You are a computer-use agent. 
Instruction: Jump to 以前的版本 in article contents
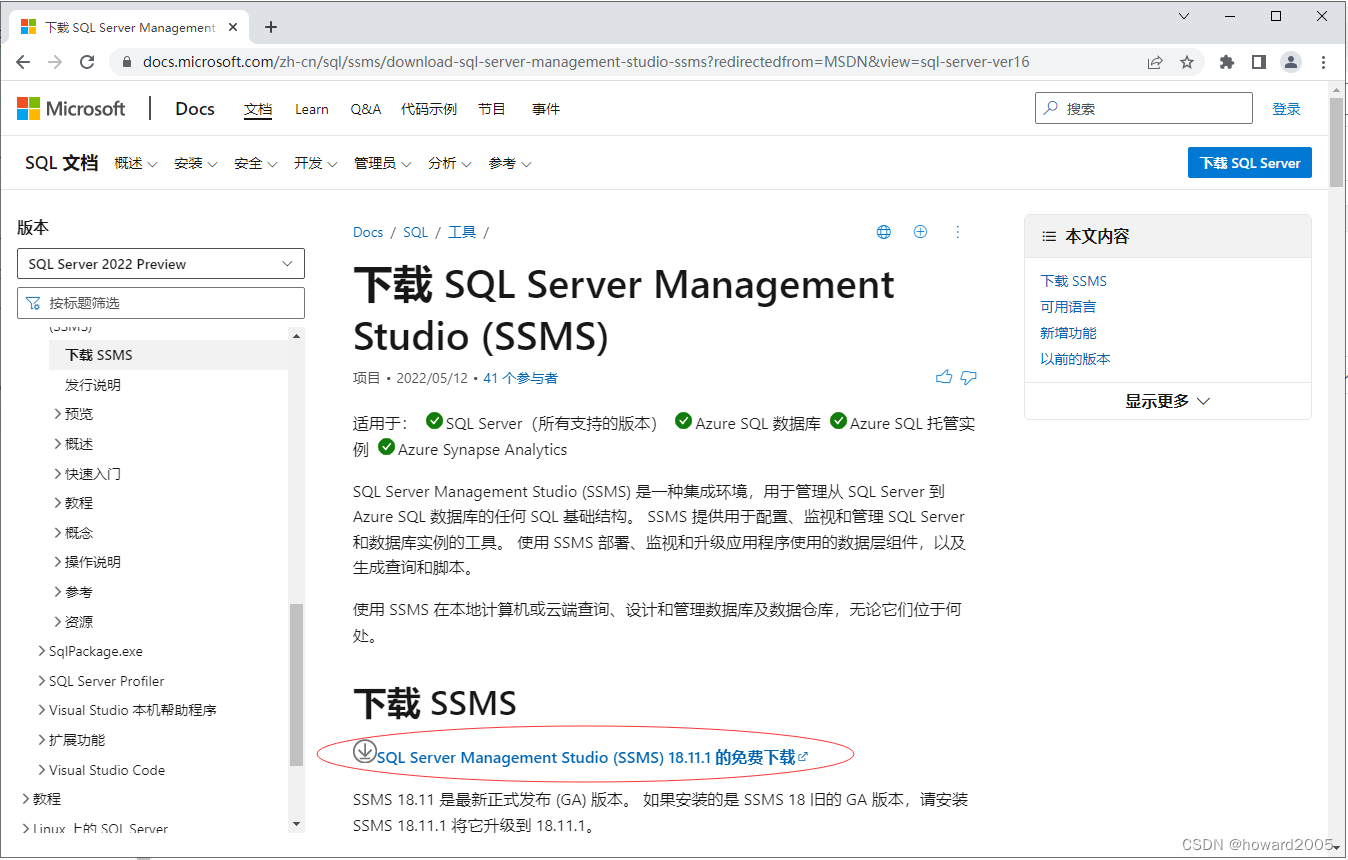pos(1075,359)
